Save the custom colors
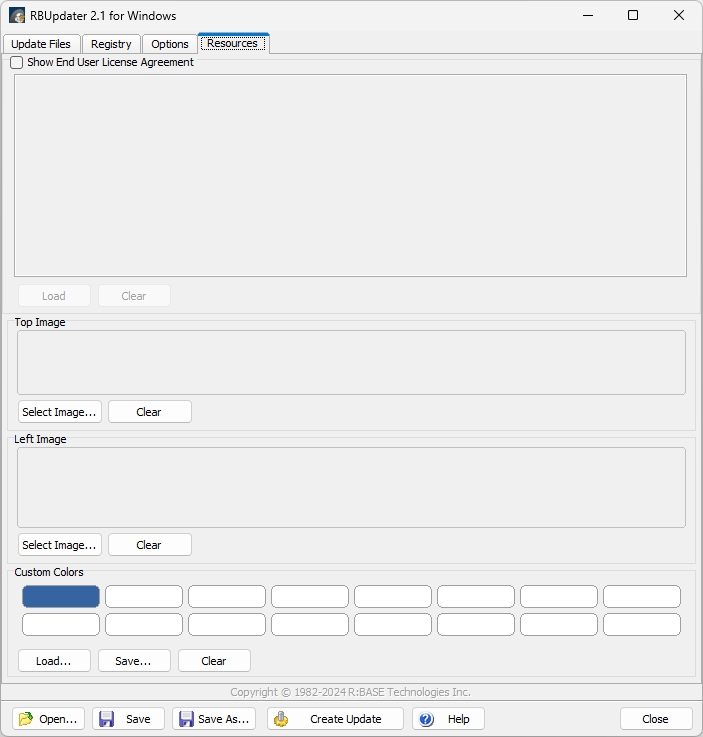 134,661
